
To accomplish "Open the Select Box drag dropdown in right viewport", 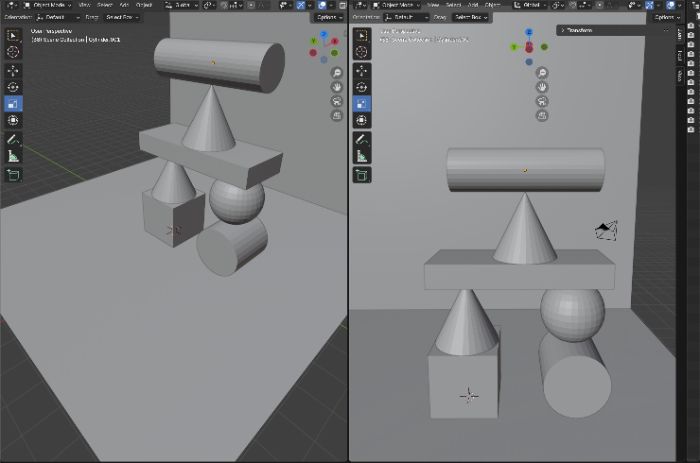I will click(471, 17).
